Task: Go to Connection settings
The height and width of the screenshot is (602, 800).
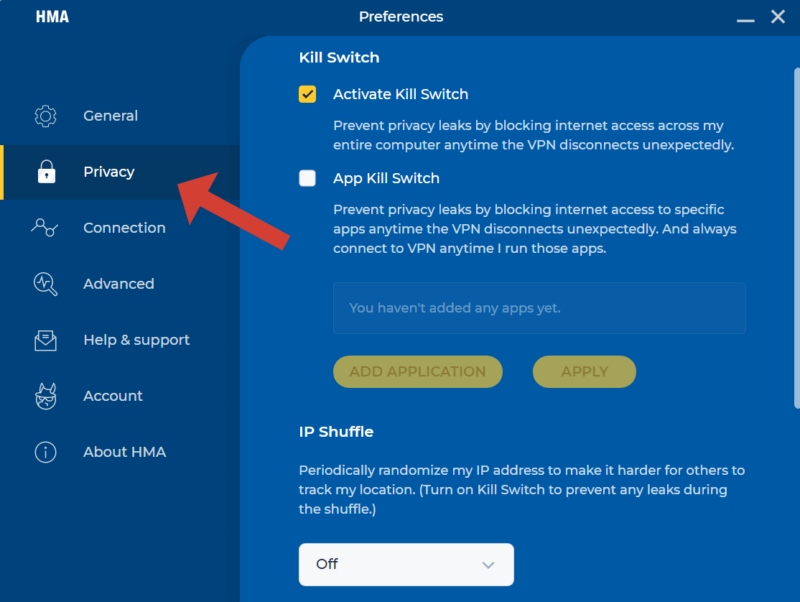Action: click(x=120, y=228)
